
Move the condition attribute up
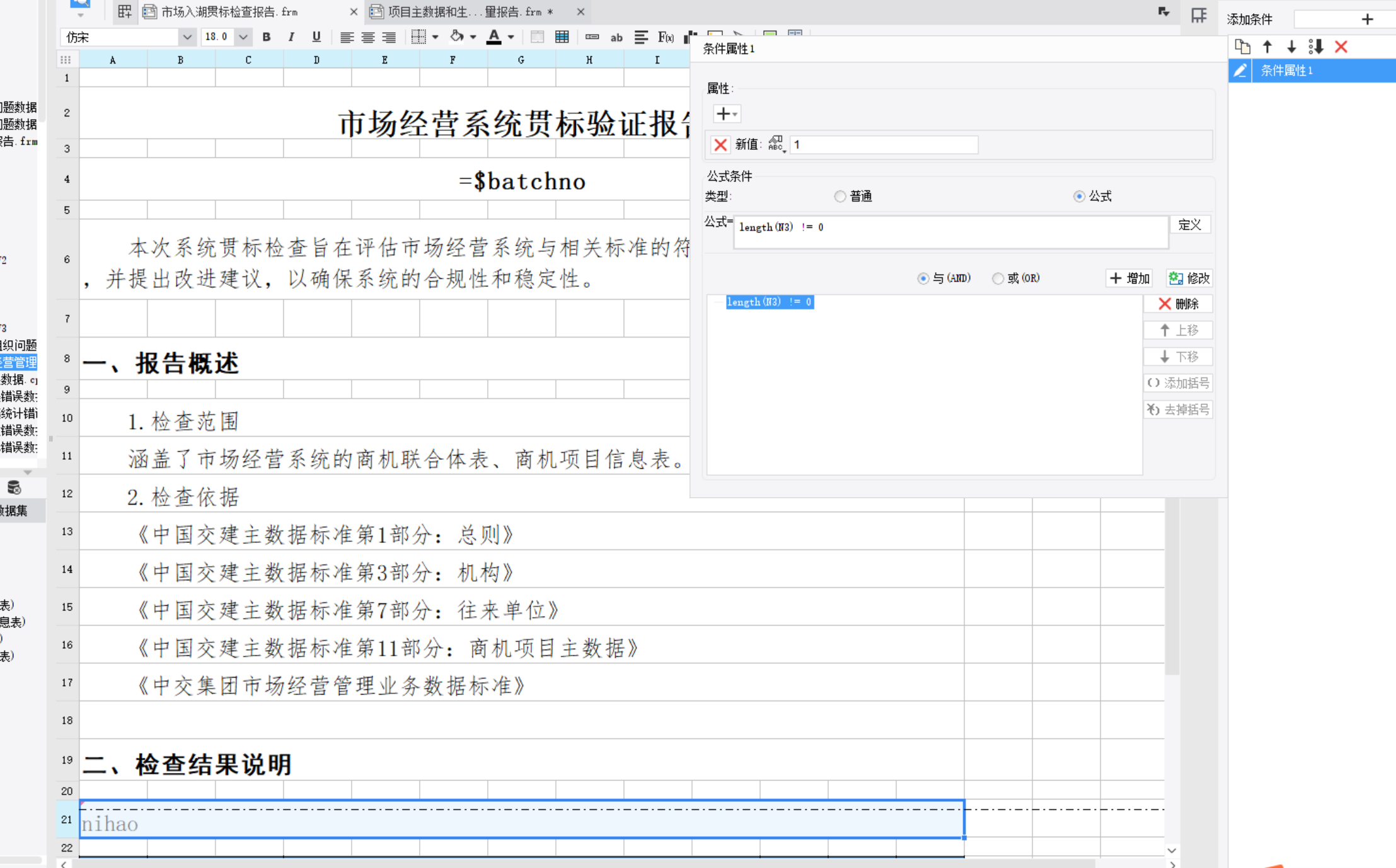click(1267, 47)
